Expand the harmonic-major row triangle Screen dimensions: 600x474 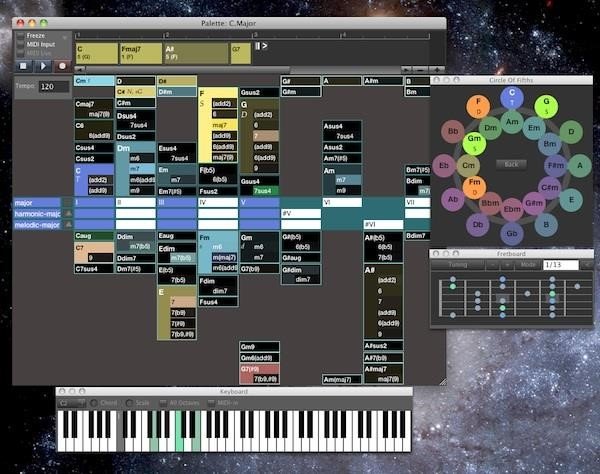[68, 213]
